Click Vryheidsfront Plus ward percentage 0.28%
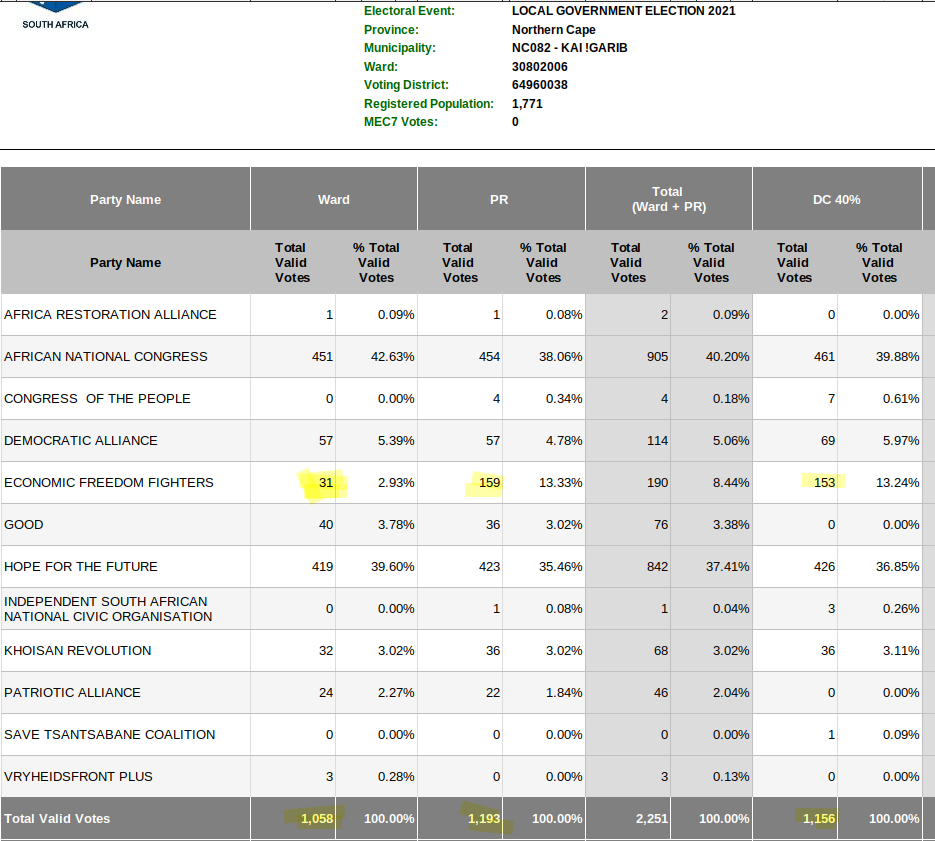935x841 pixels. click(396, 777)
